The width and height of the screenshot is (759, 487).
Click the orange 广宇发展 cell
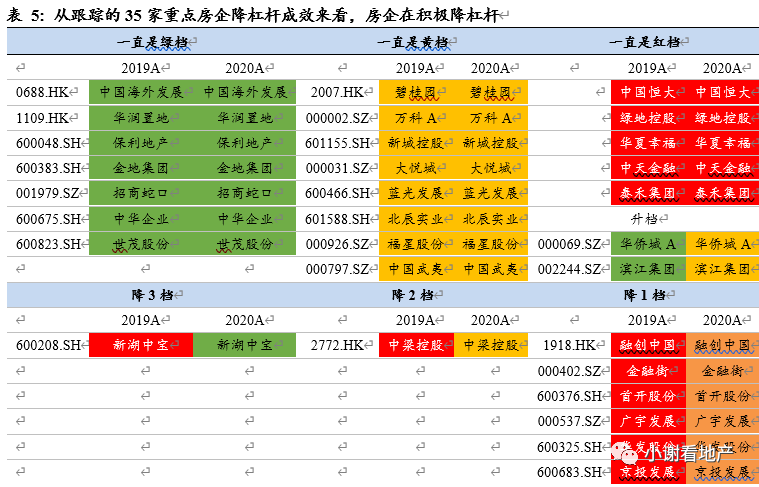click(722, 421)
